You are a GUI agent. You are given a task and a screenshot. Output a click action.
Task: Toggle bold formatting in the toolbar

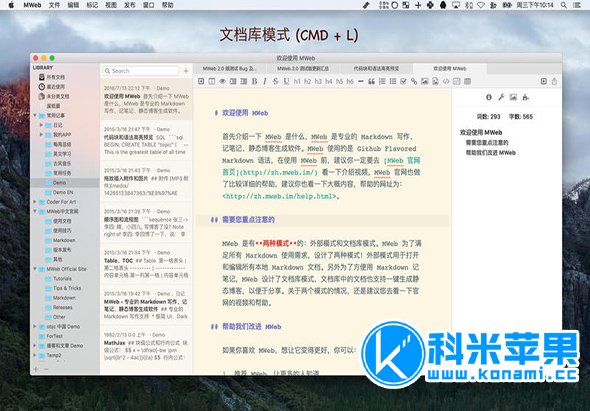point(254,81)
